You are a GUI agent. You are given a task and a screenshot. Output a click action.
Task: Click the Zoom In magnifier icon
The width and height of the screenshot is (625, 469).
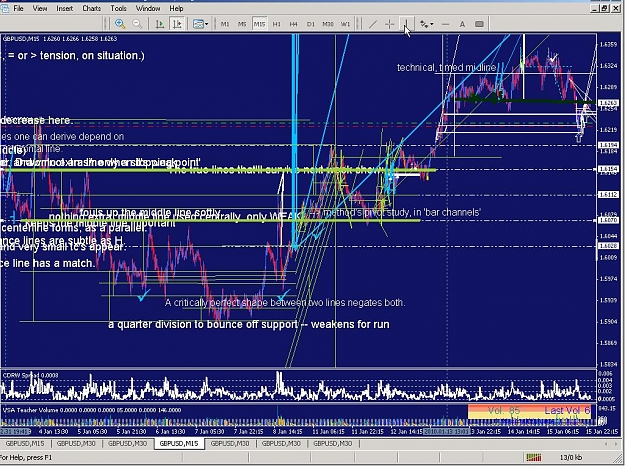(120, 24)
